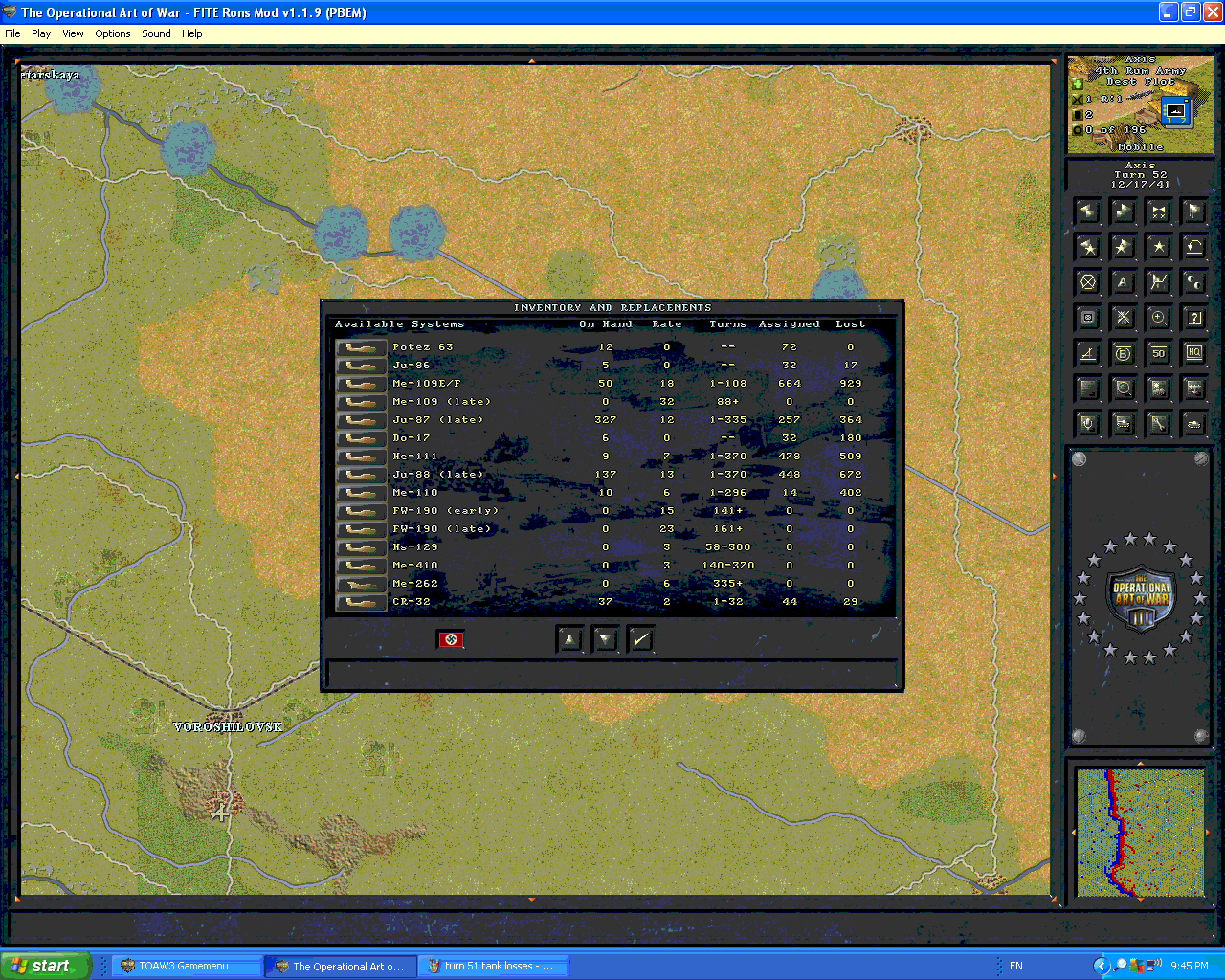The width and height of the screenshot is (1225, 980).
Task: Click the aircraft button for Ju-87 (late)
Action: [361, 420]
